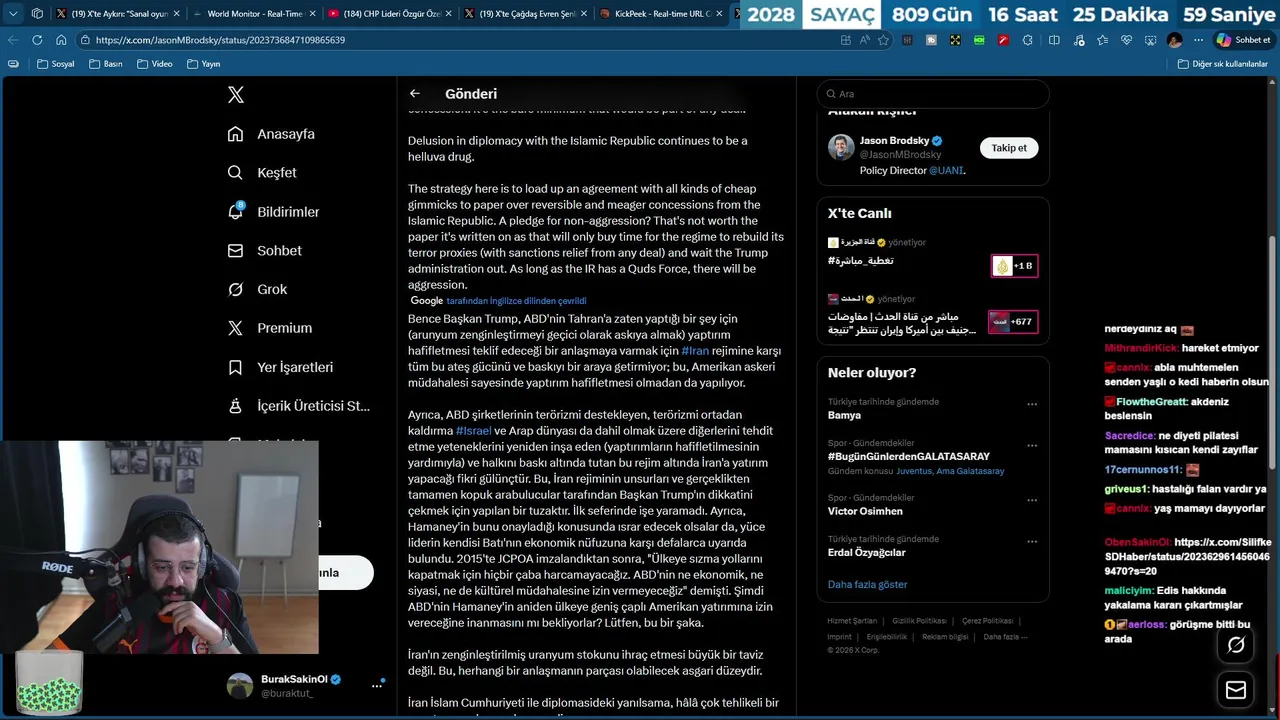Click the address bar URL
The width and height of the screenshot is (1280, 720).
tap(220, 40)
